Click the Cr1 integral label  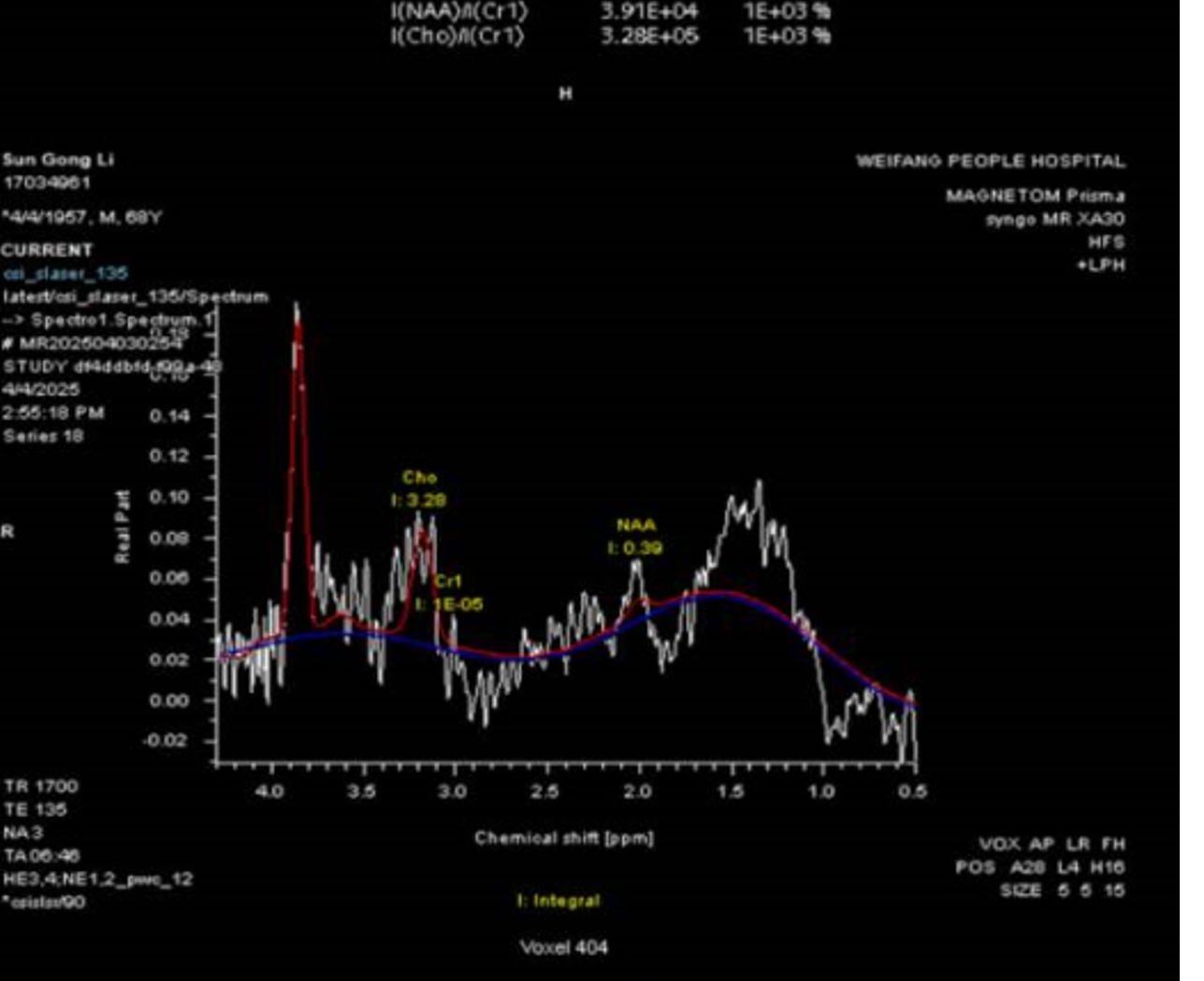(x=449, y=604)
